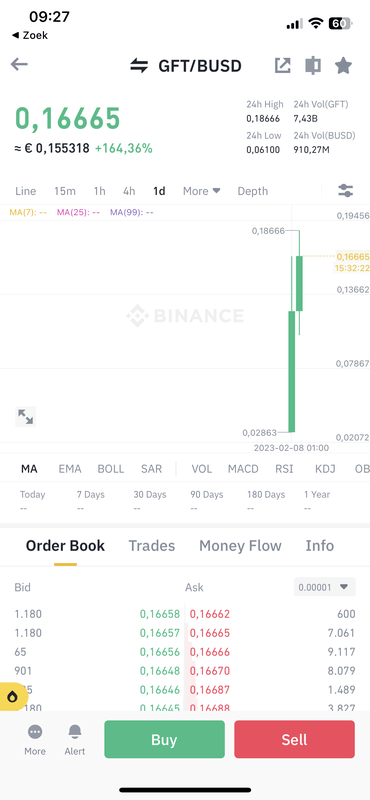
Task: Tap the back arrow icon
Action: (x=19, y=65)
